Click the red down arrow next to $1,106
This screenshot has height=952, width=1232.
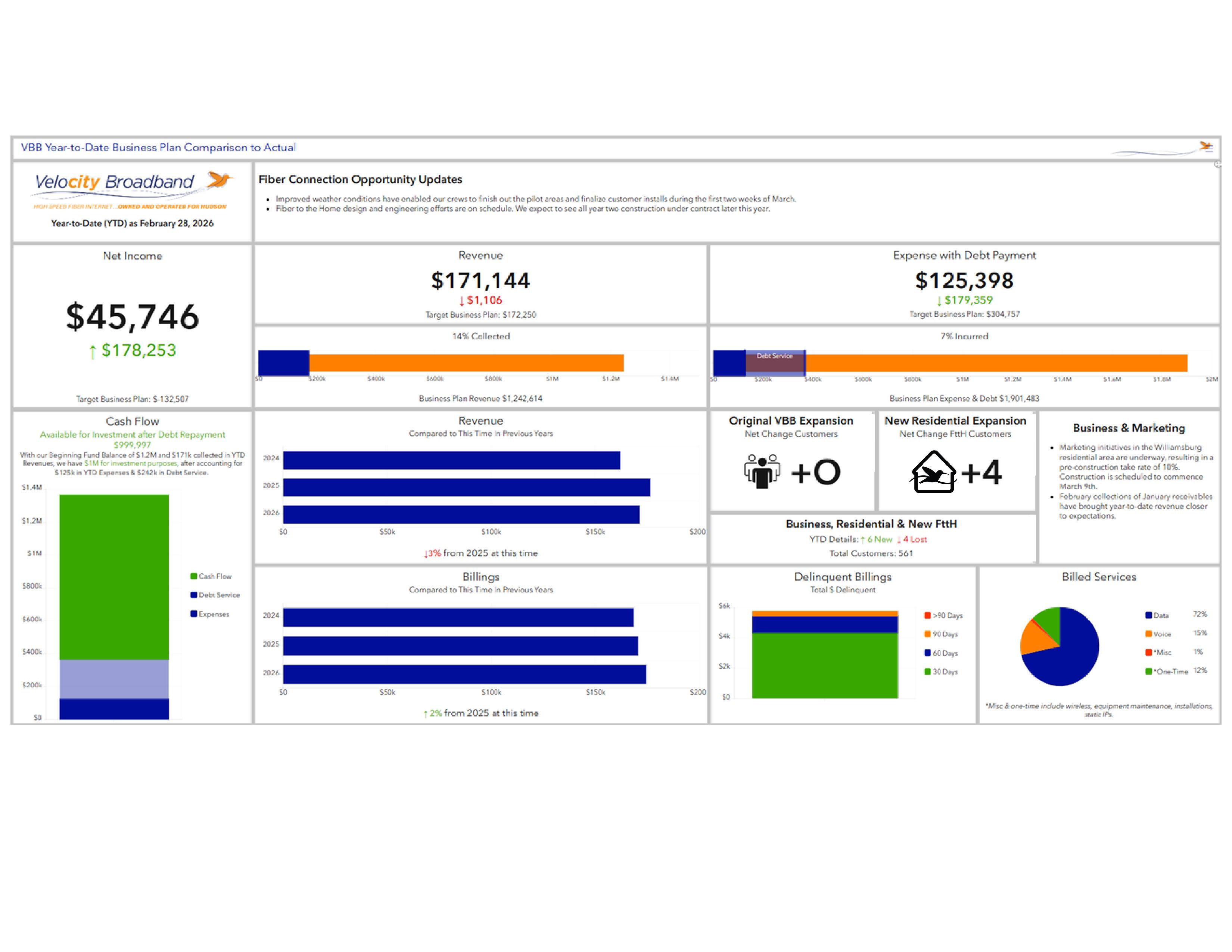point(461,301)
